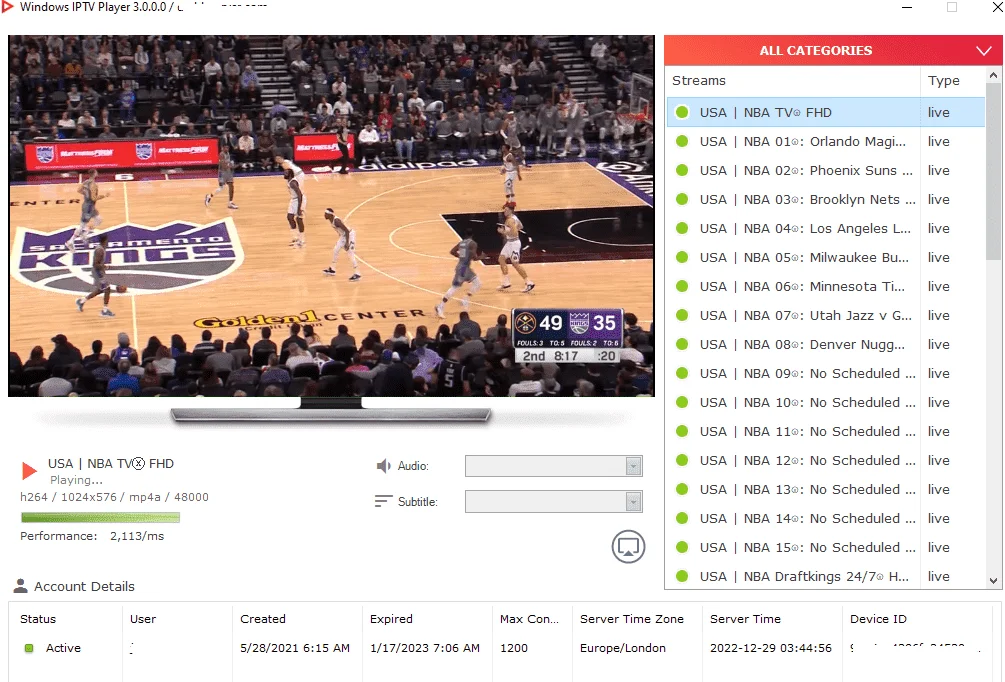The width and height of the screenshot is (1005, 682).
Task: Click the Expired date 1/17/2023 7:06 AM
Action: (x=425, y=648)
